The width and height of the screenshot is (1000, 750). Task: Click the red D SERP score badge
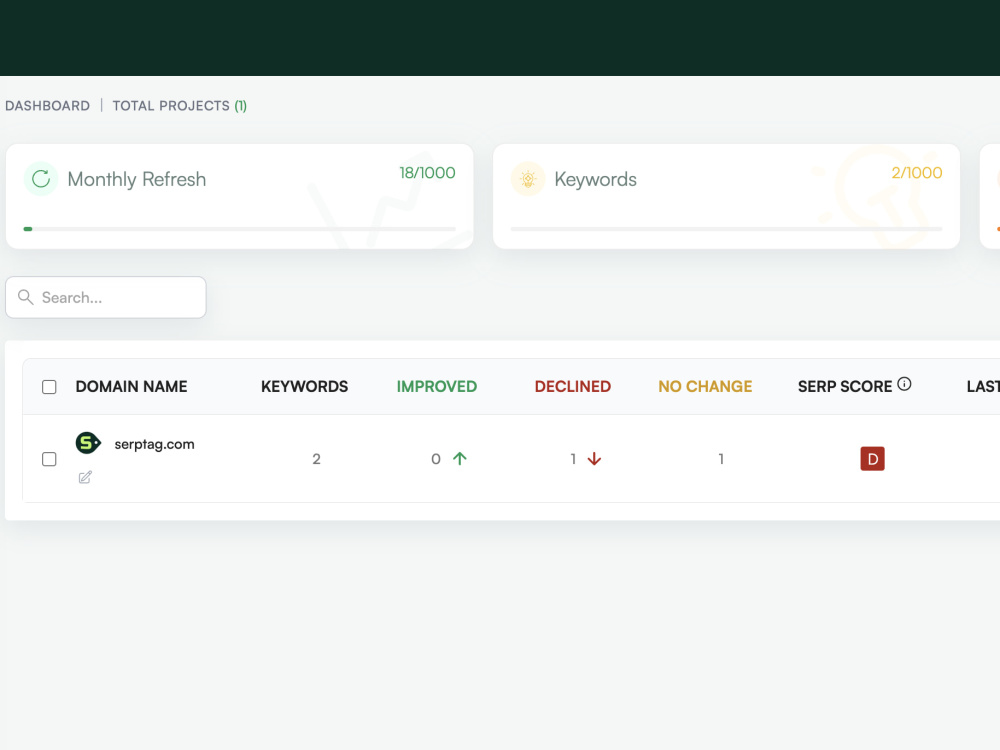point(872,459)
